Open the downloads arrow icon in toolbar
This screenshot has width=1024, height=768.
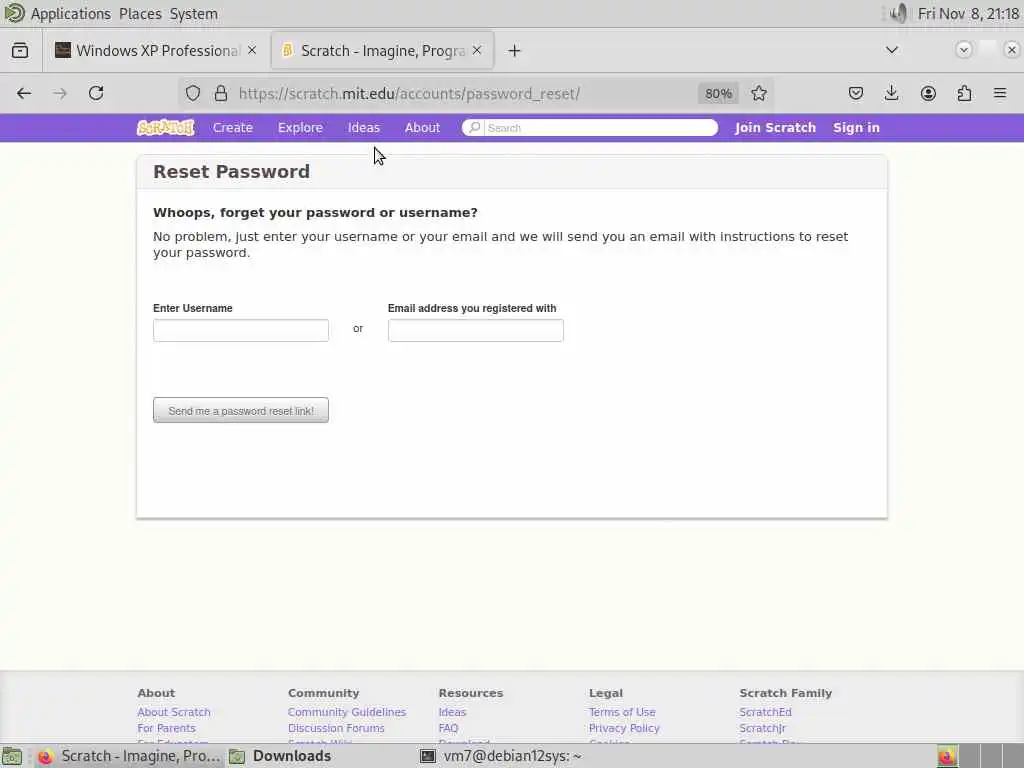(891, 93)
